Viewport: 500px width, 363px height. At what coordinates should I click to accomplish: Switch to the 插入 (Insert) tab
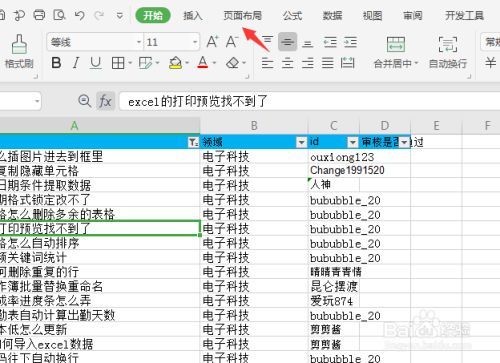(x=193, y=15)
